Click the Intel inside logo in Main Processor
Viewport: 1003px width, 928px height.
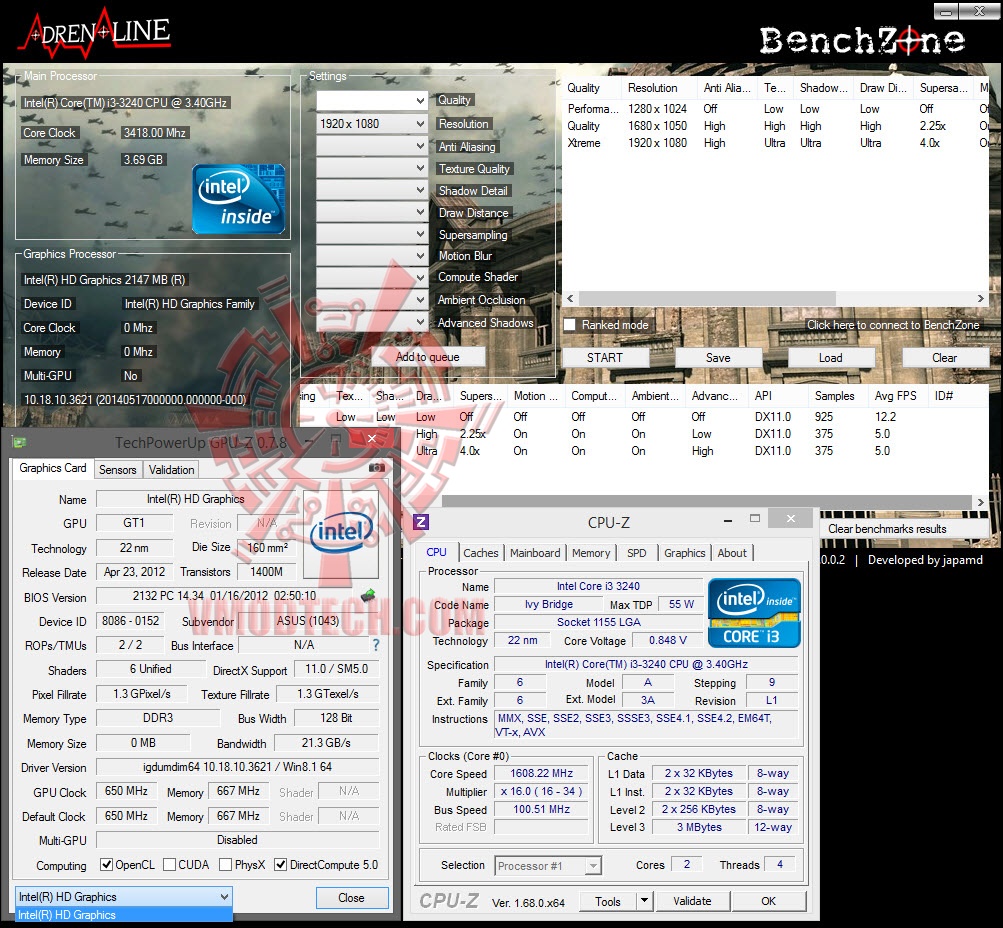pos(239,199)
